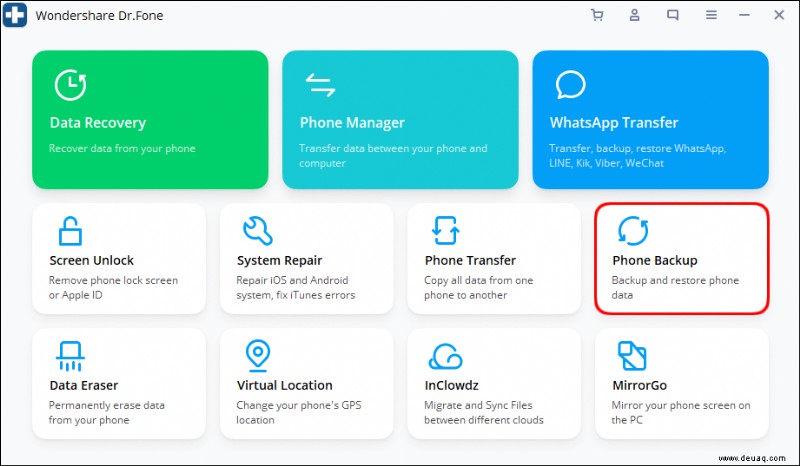Click "Recover data from your phone" text

click(122, 149)
